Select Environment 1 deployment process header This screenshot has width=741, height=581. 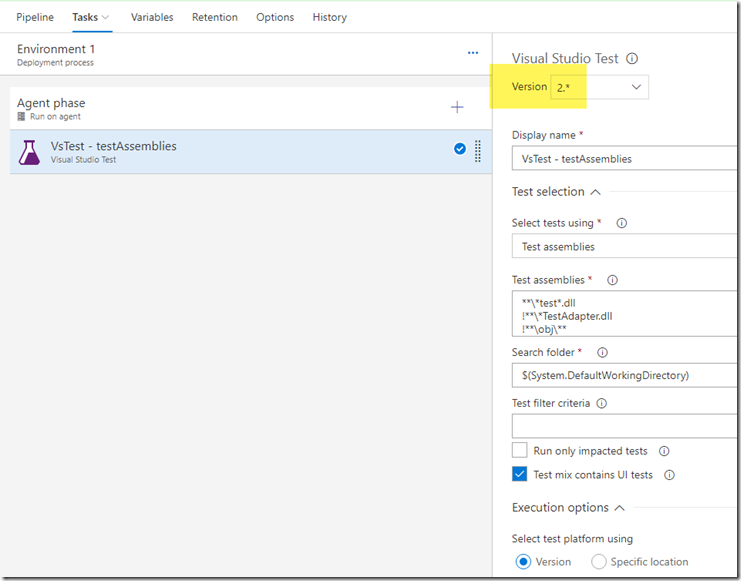pos(246,54)
